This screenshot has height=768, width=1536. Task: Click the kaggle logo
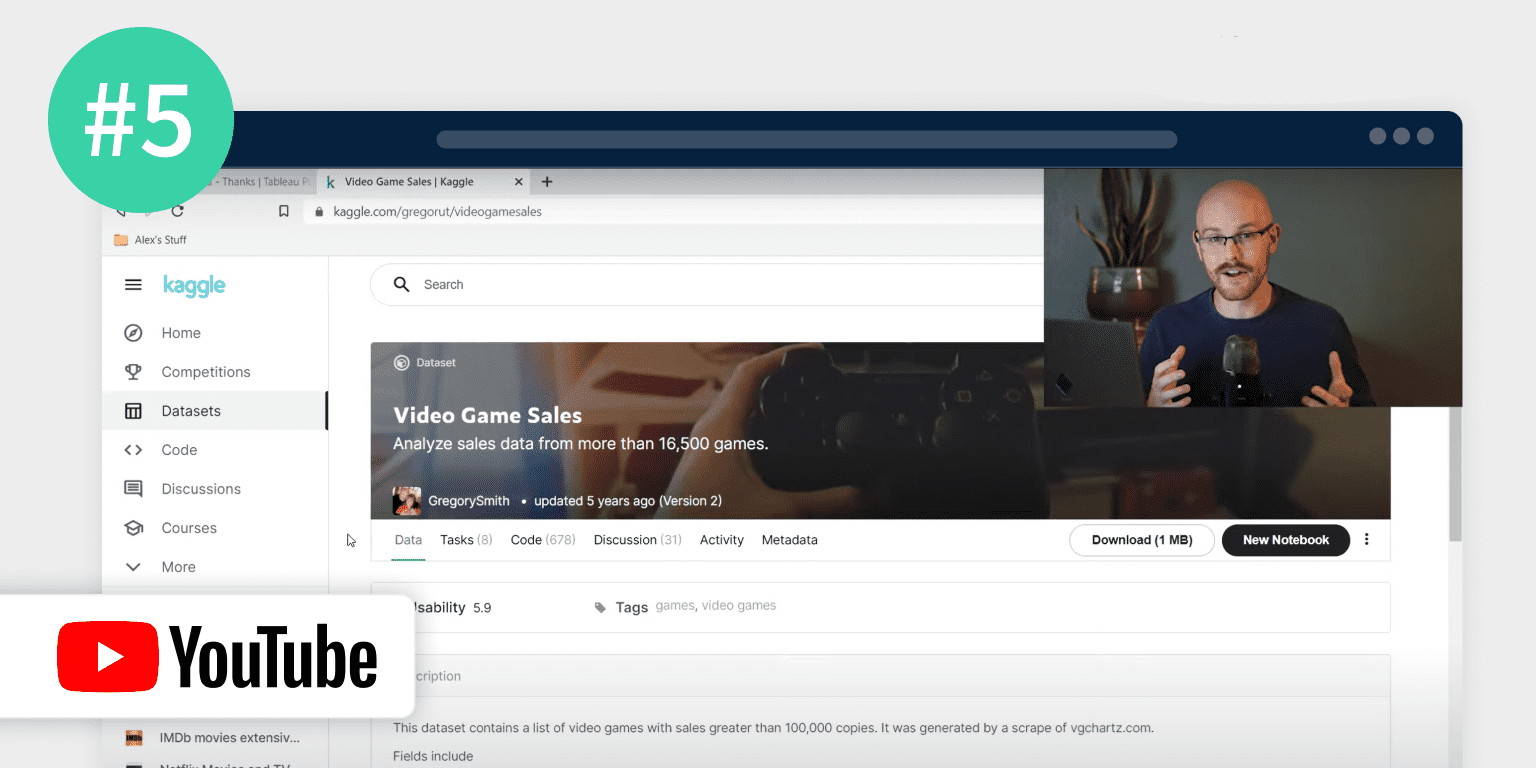pyautogui.click(x=194, y=286)
